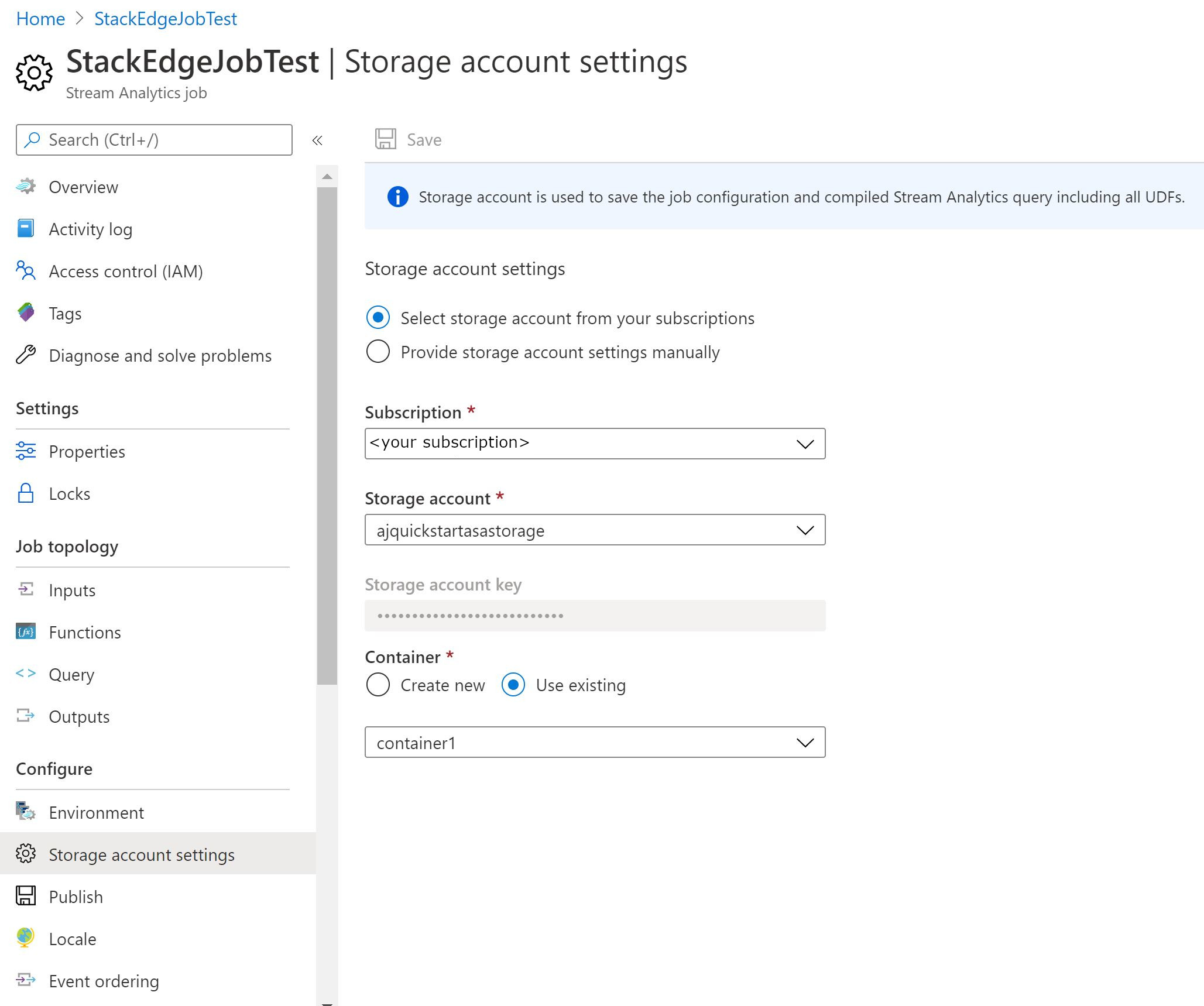Click the Access control (IAM) people icon
Image resolution: width=1204 pixels, height=1006 pixels.
[x=26, y=271]
